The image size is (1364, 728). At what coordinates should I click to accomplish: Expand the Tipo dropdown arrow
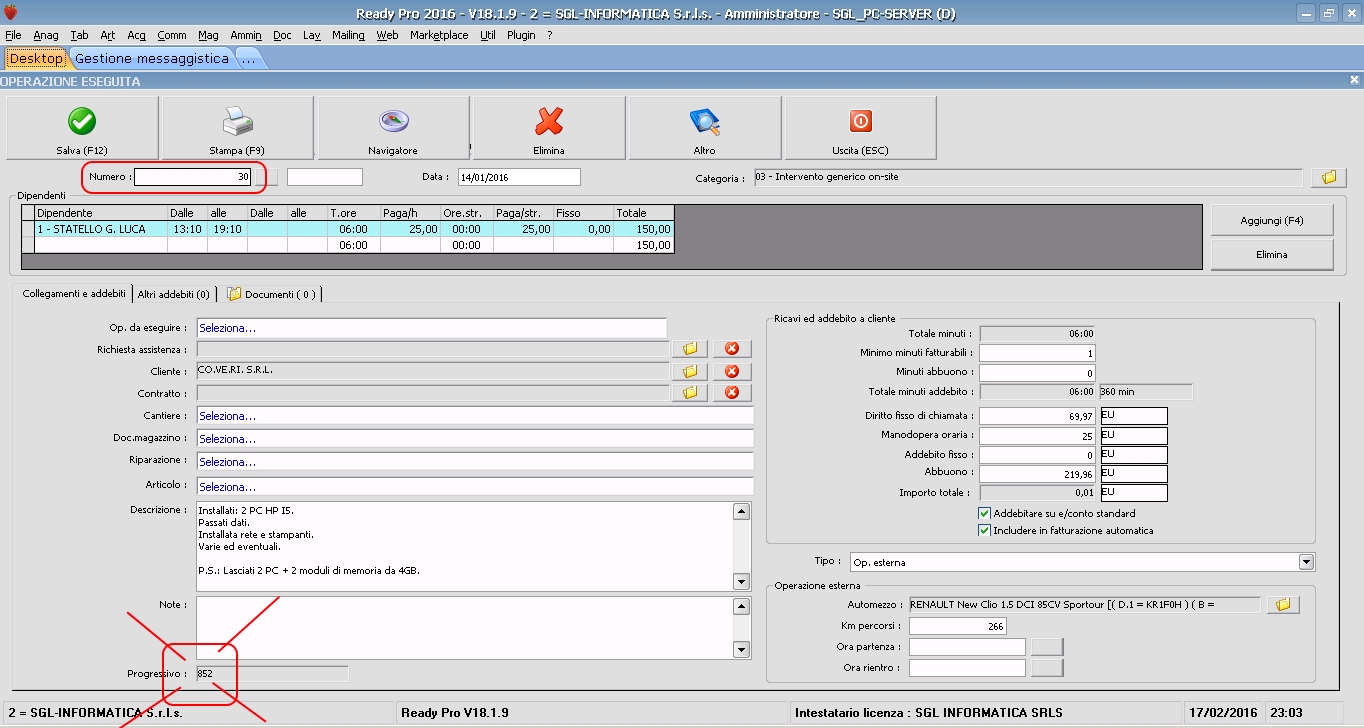click(x=1306, y=562)
